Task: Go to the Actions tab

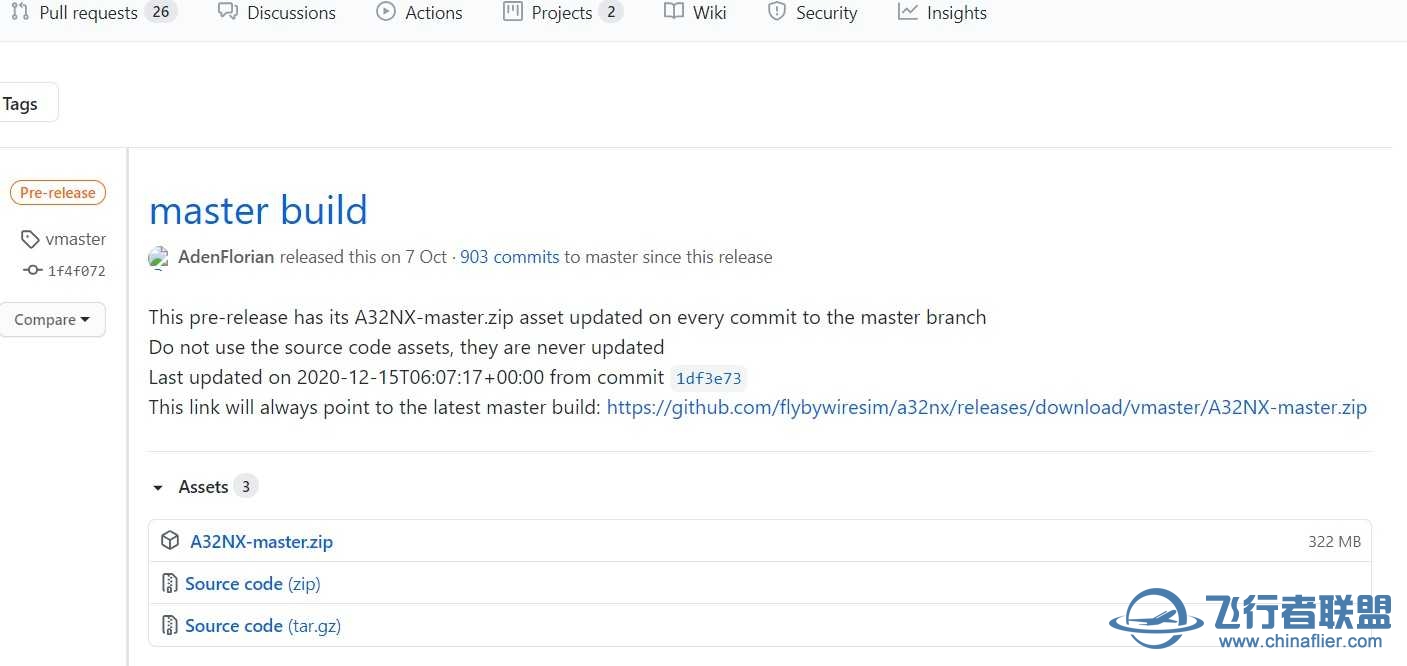Action: pos(433,13)
